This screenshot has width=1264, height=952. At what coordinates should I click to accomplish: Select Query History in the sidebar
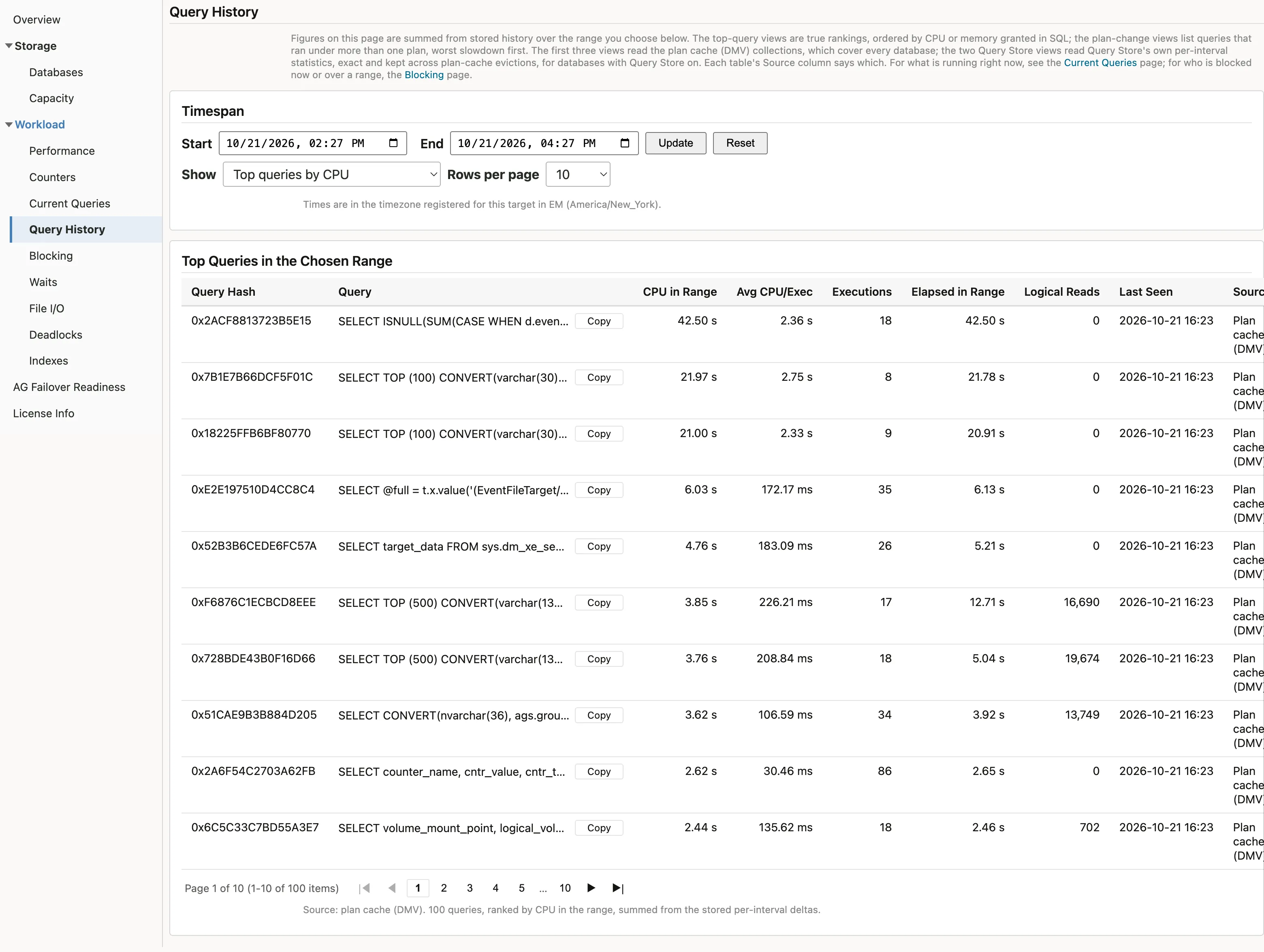(86, 230)
